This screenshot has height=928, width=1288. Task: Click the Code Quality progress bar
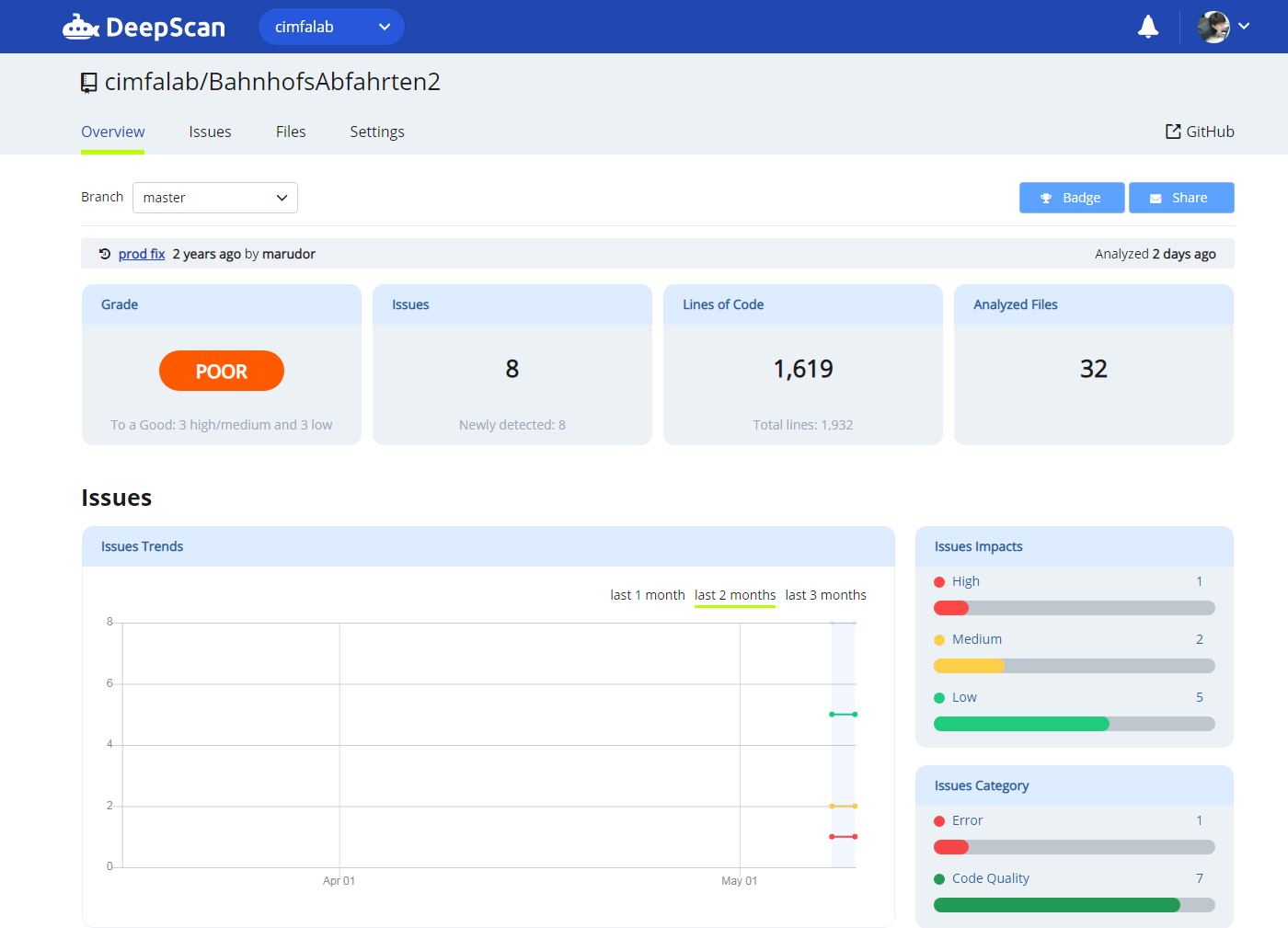click(x=1075, y=905)
